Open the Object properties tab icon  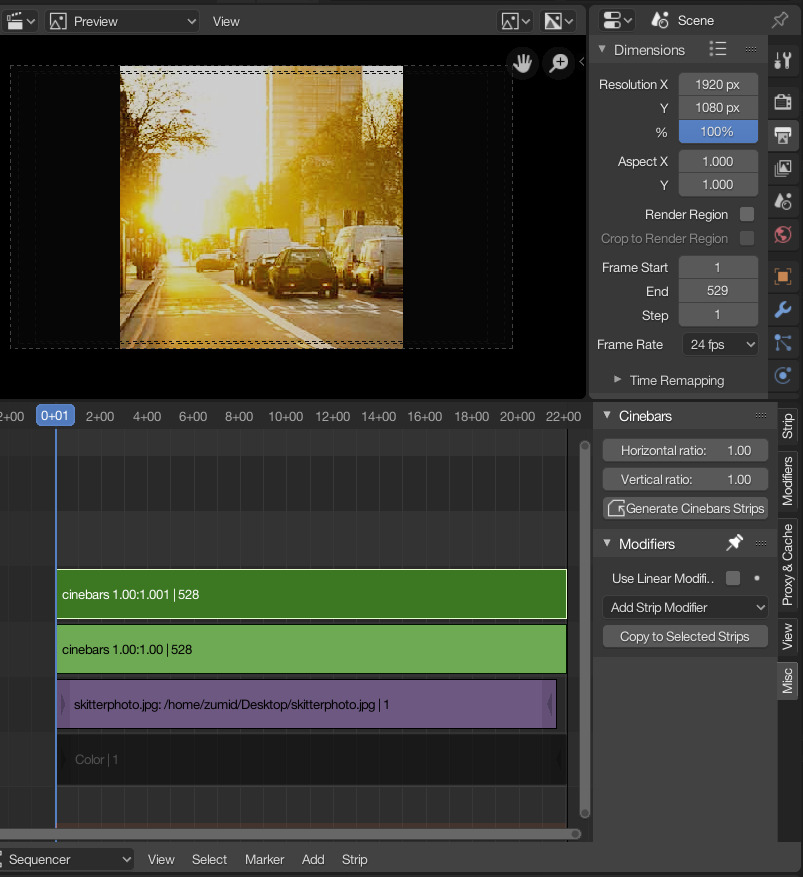point(783,276)
